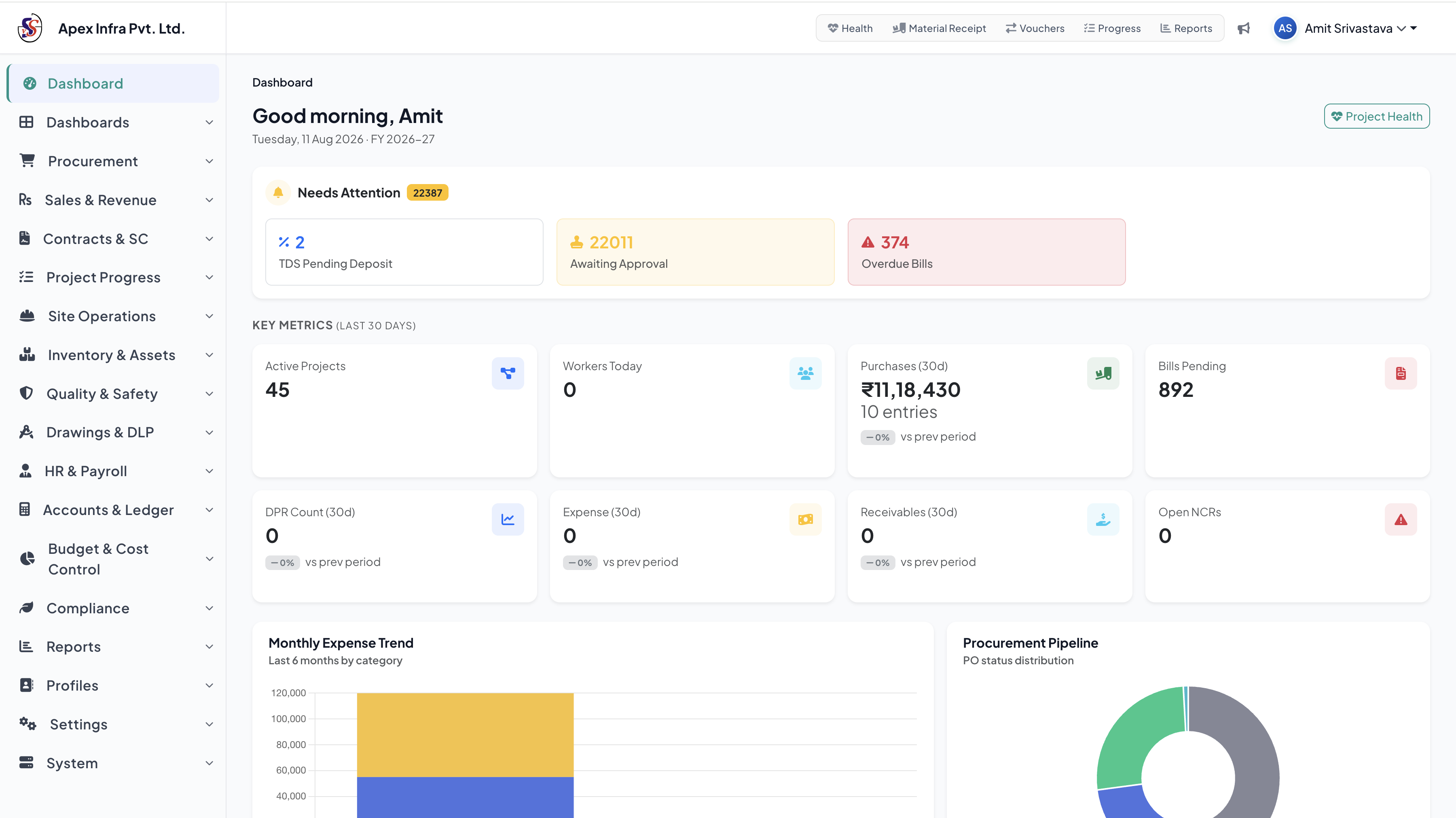Screen dimensions: 1456x818
Task: Expand the Reports sidebar chevron
Action: [x=209, y=647]
